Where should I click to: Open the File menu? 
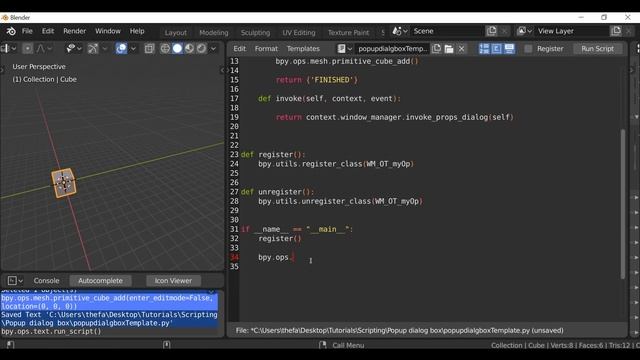coord(27,31)
